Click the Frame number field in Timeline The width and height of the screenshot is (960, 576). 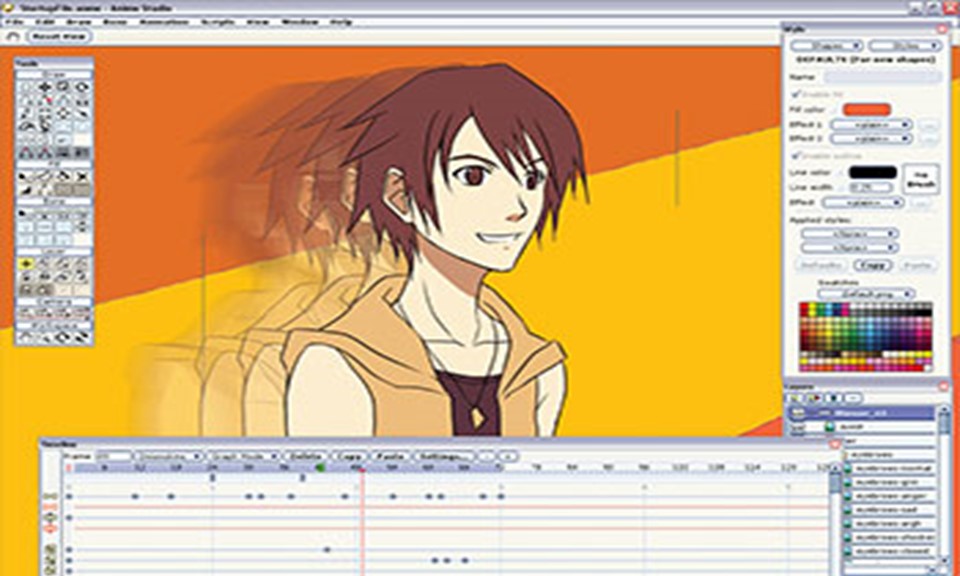pyautogui.click(x=113, y=457)
